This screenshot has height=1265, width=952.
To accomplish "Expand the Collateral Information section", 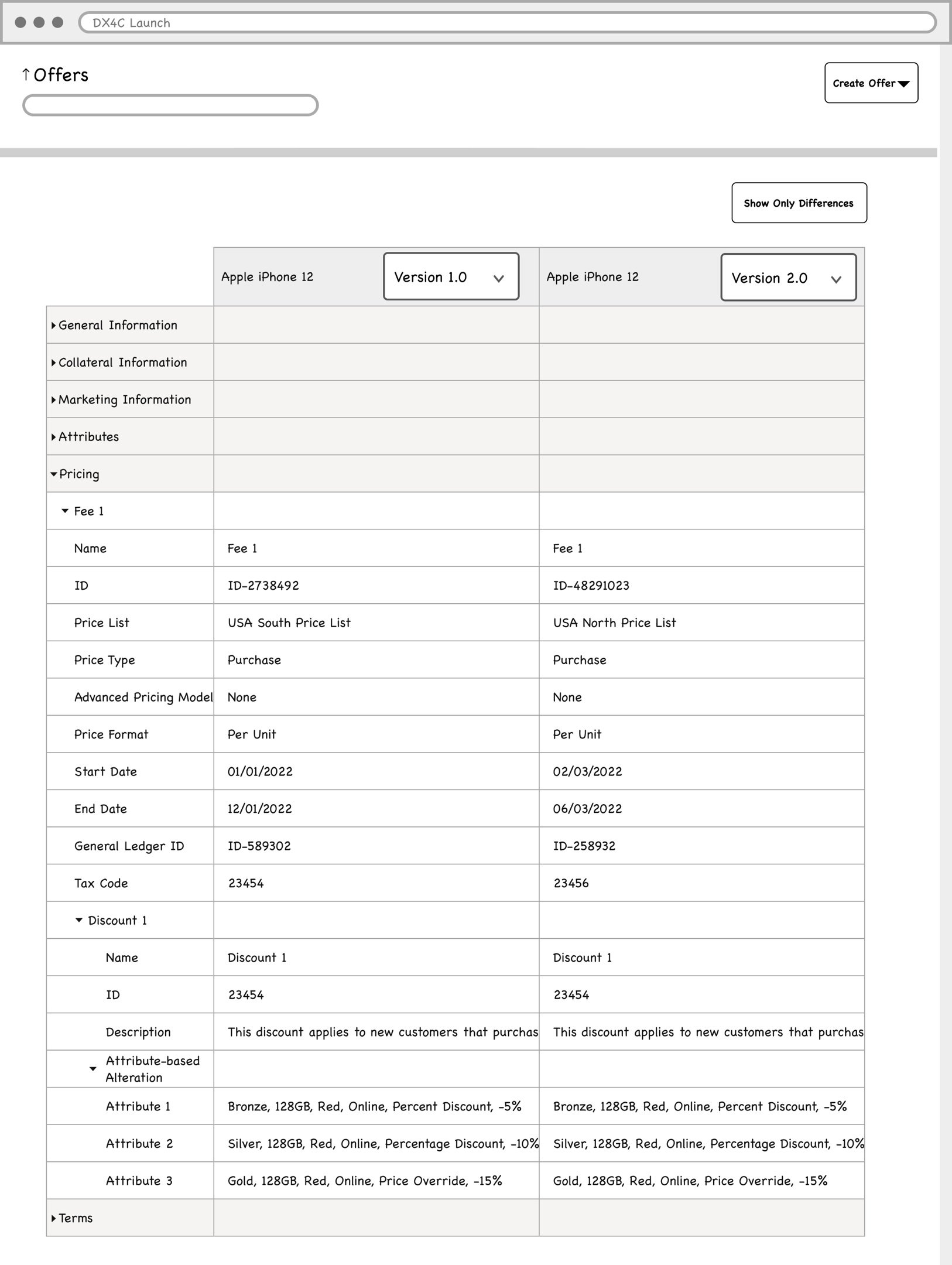I will 54,363.
